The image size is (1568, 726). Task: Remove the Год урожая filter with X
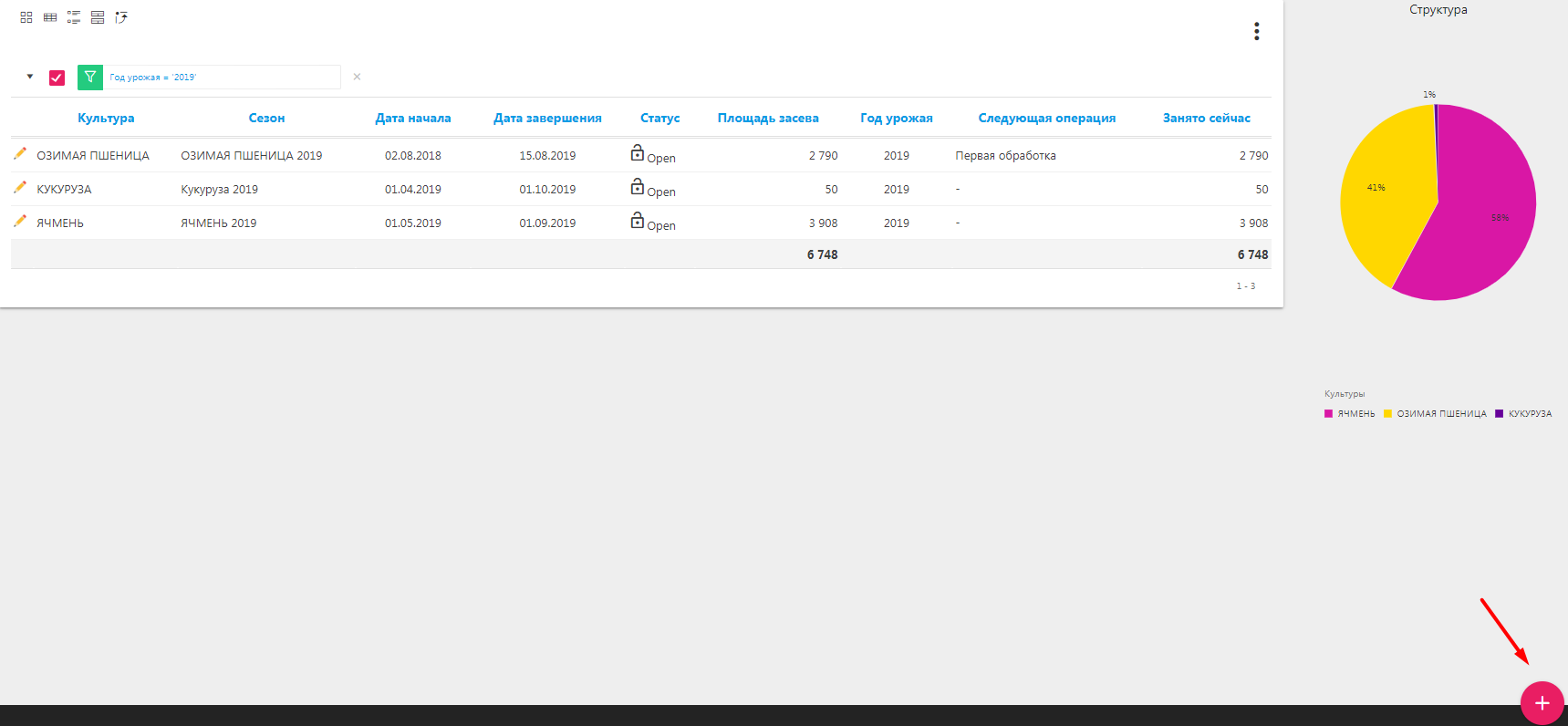tap(357, 77)
